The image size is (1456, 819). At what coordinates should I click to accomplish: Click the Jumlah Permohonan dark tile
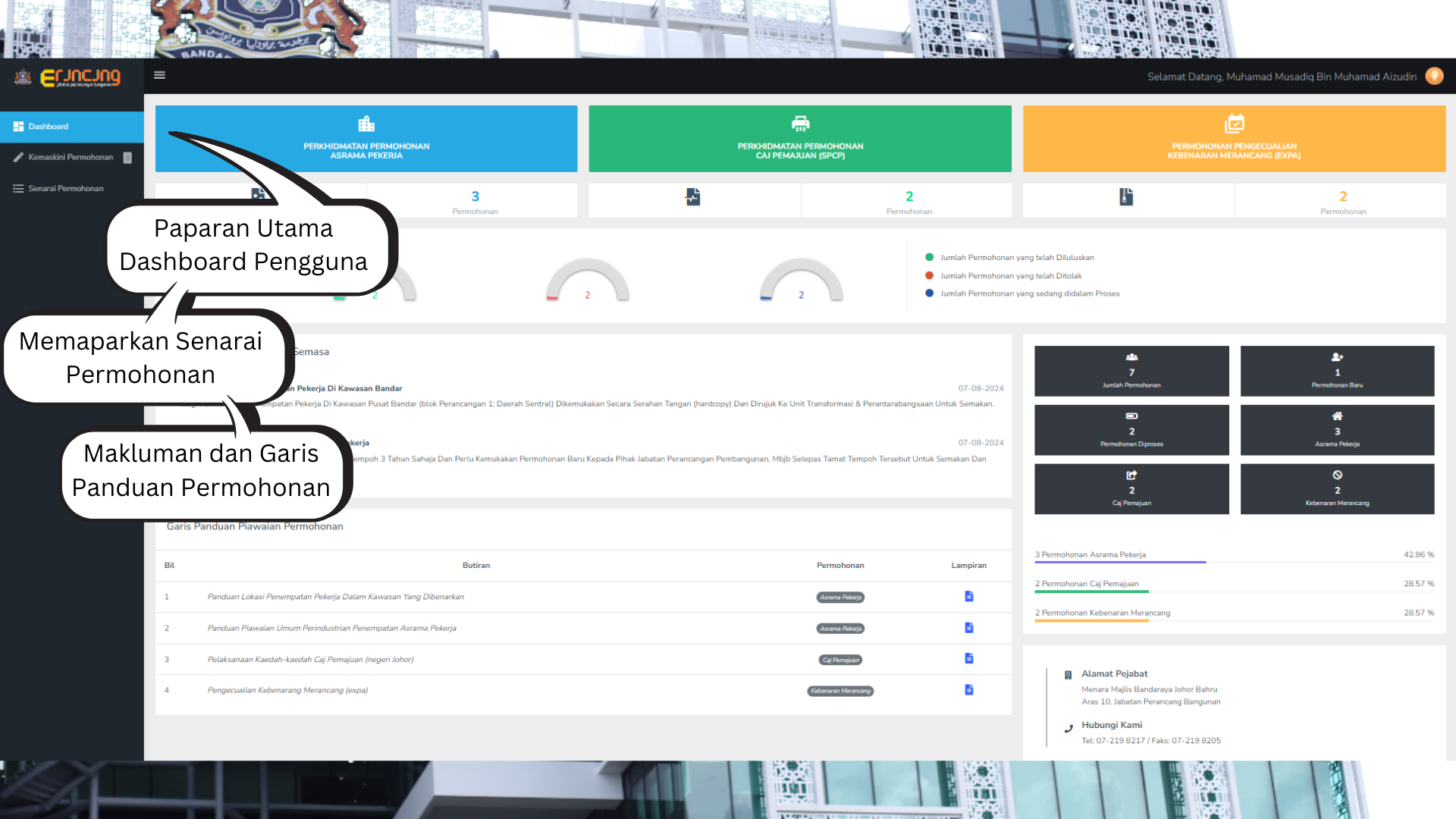1131,372
